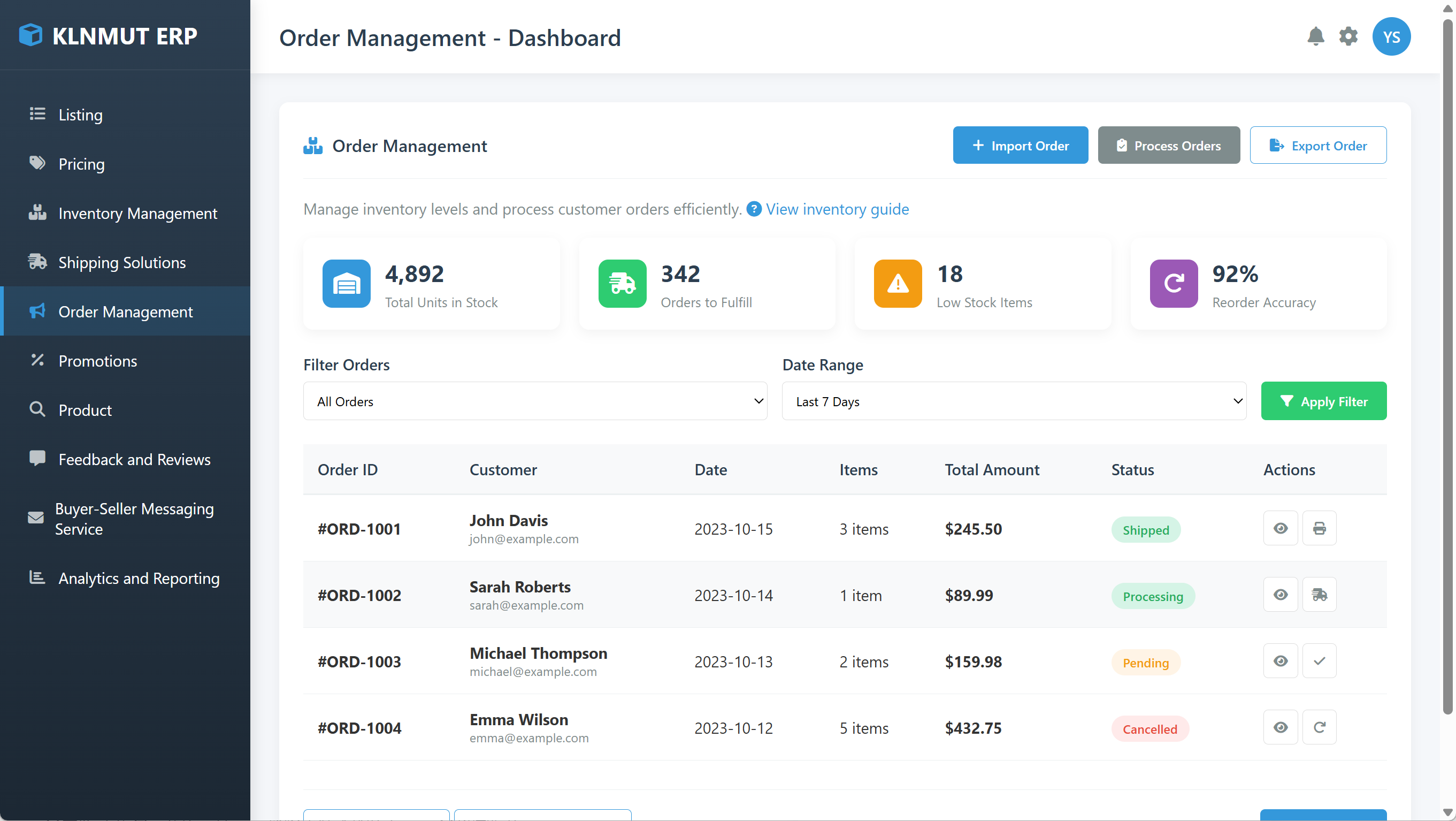Viewport: 1456px width, 821px height.
Task: Restore order #ORD-1004 with the refresh icon
Action: click(x=1319, y=727)
